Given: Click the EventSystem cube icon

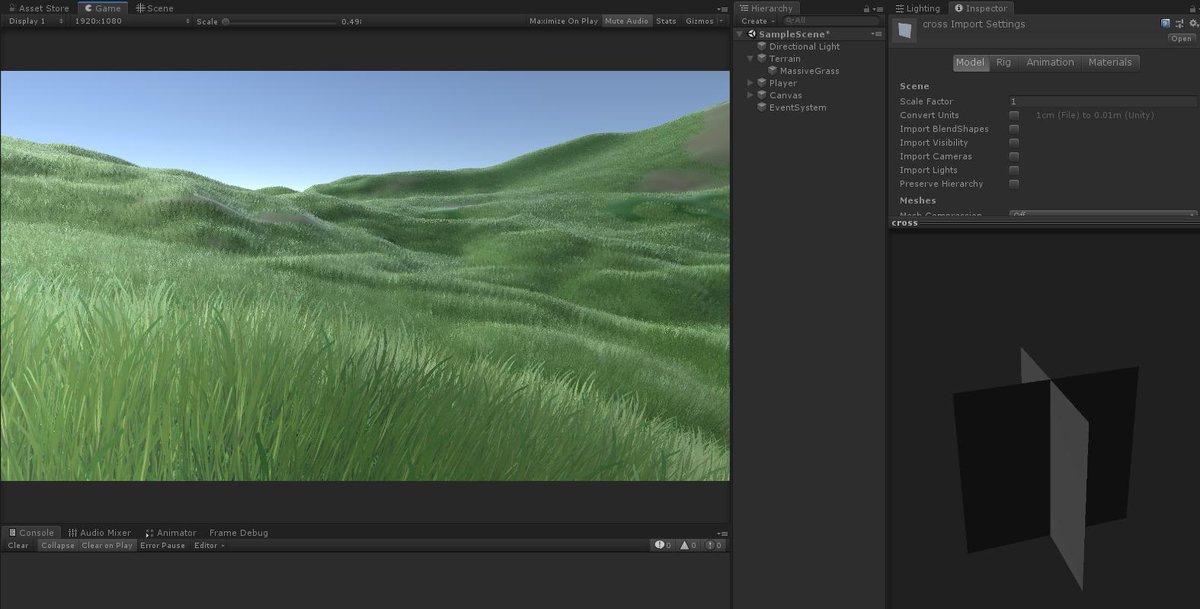Looking at the screenshot, I should tap(762, 107).
